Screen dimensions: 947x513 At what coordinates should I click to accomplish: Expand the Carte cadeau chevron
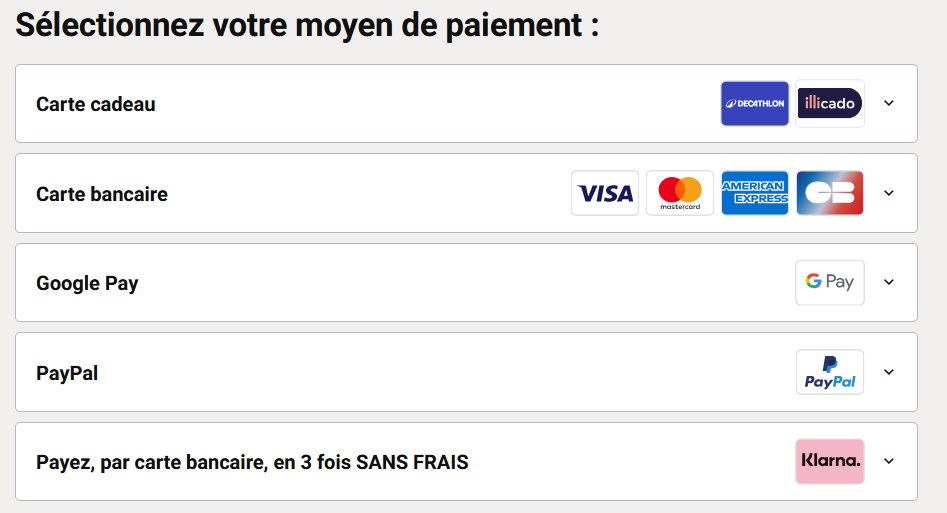click(x=888, y=103)
